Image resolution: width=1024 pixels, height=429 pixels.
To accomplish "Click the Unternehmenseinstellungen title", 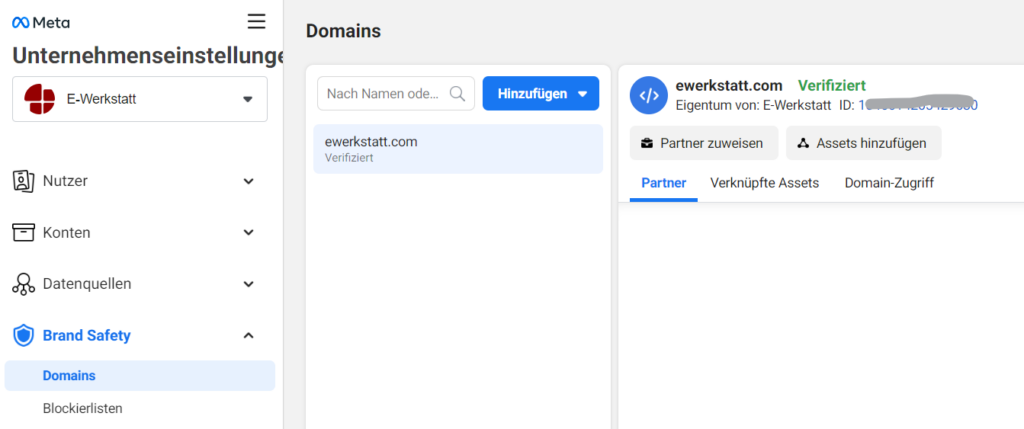I will pos(148,56).
